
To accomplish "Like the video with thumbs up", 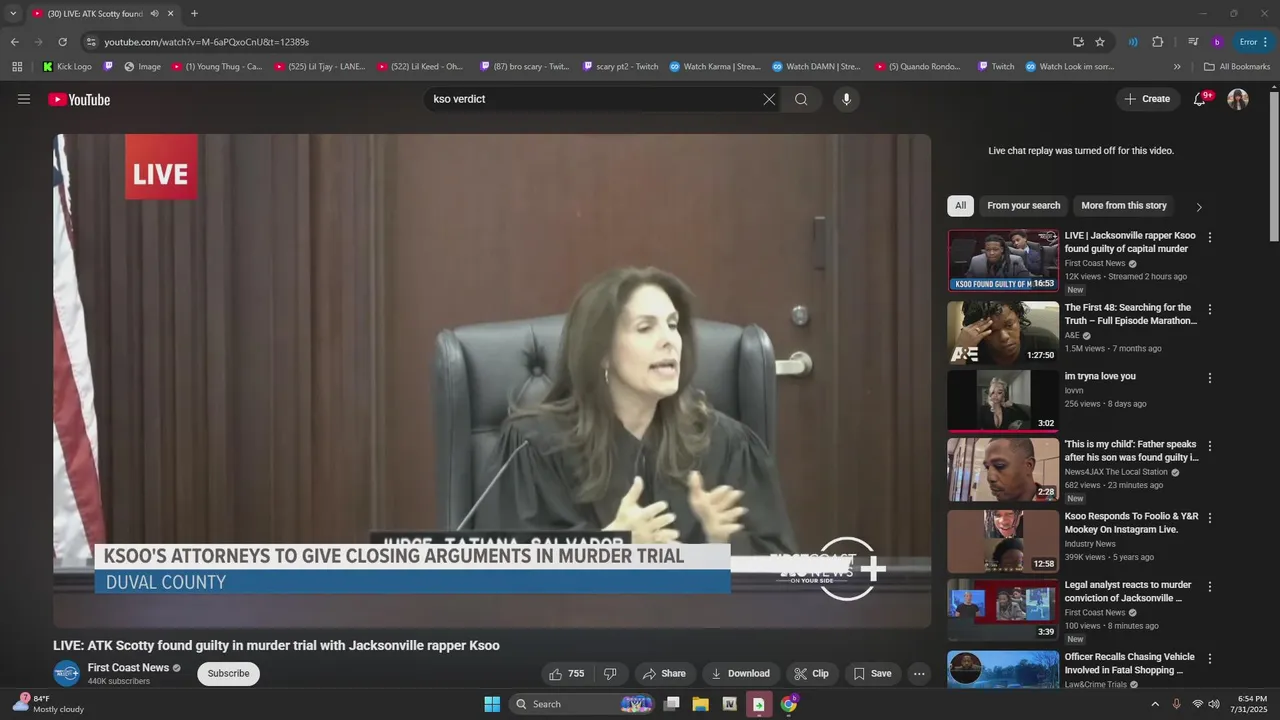I will (567, 673).
